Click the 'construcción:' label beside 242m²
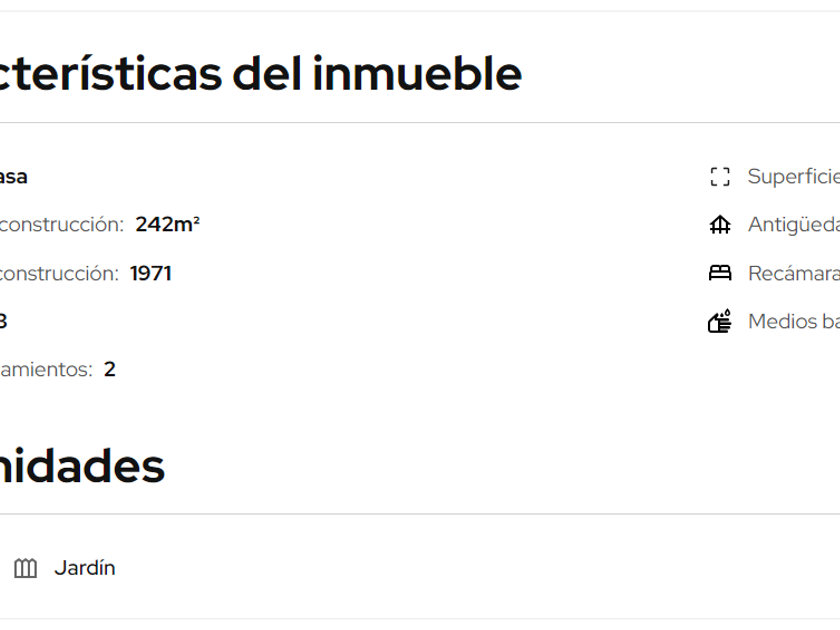Screen dimensions: 840x630 tap(61, 225)
